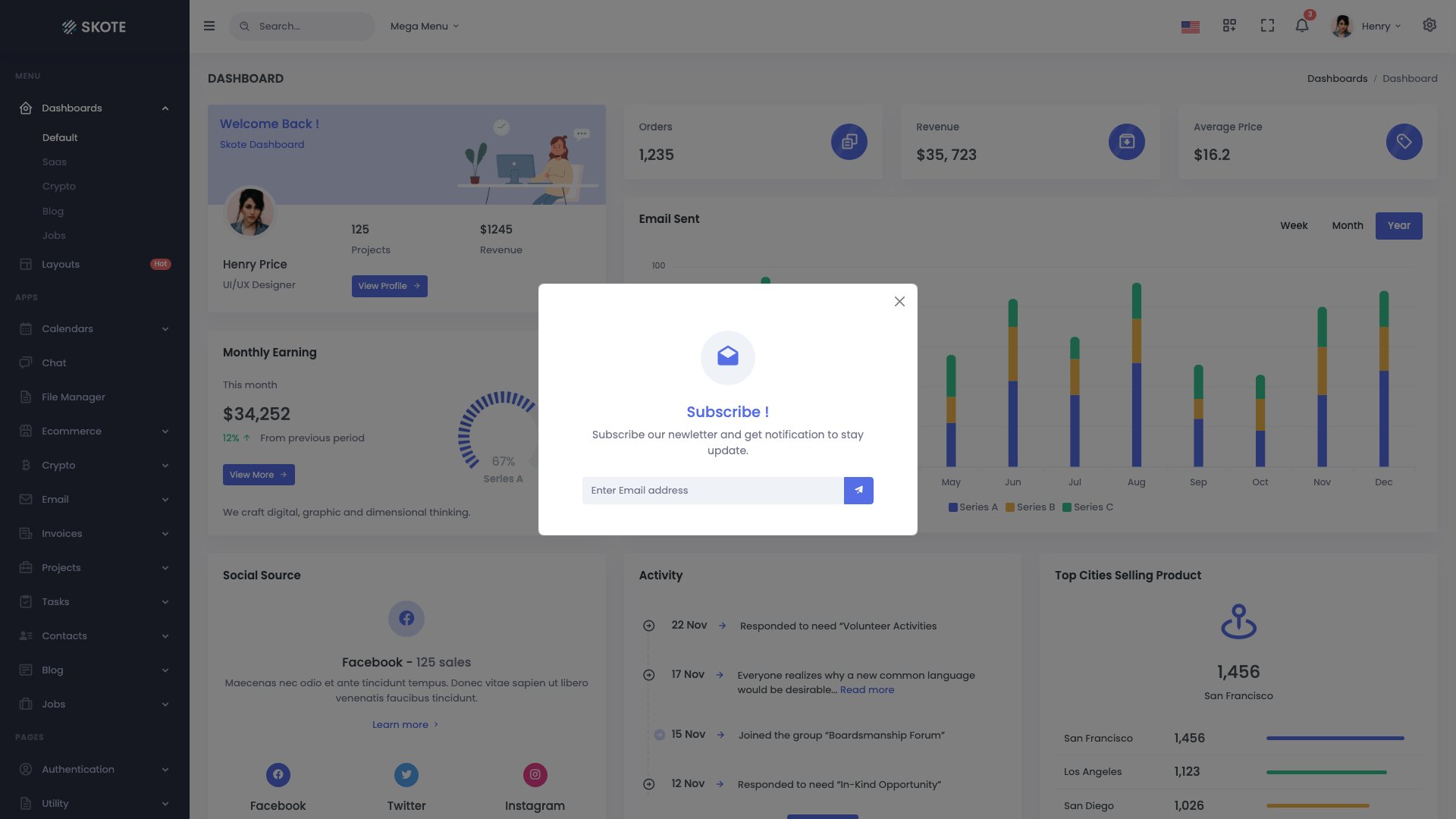Click the Revenue archive icon

click(1127, 141)
